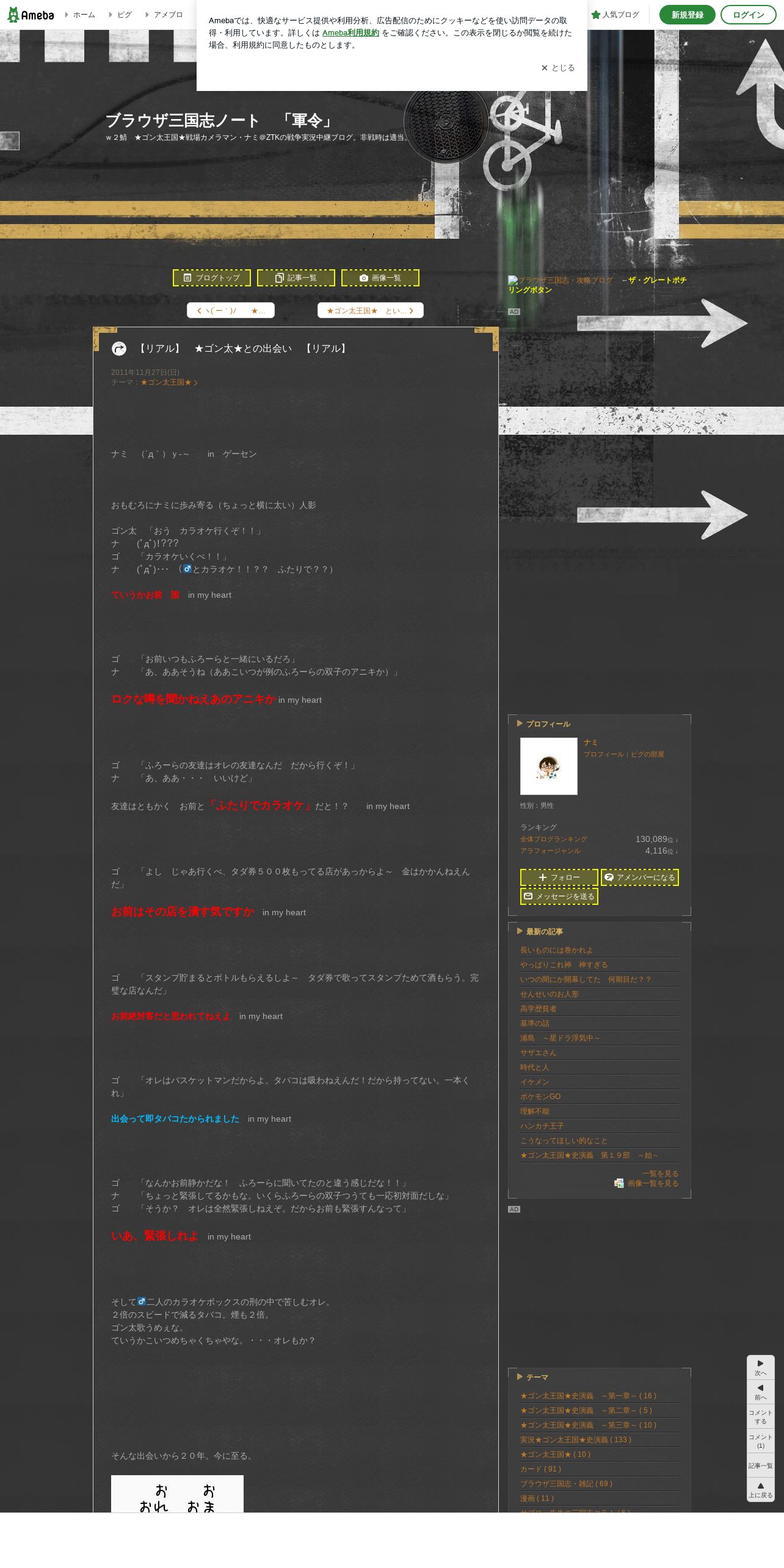This screenshot has width=784, height=1568.
Task: Open recent article サザエさん
Action: (539, 1053)
